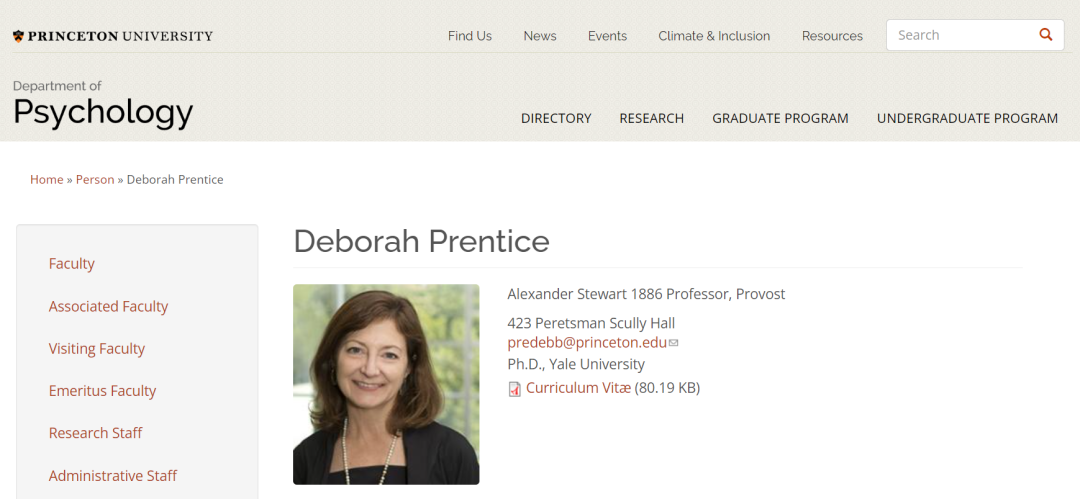Click the Person breadcrumb link

pos(95,180)
